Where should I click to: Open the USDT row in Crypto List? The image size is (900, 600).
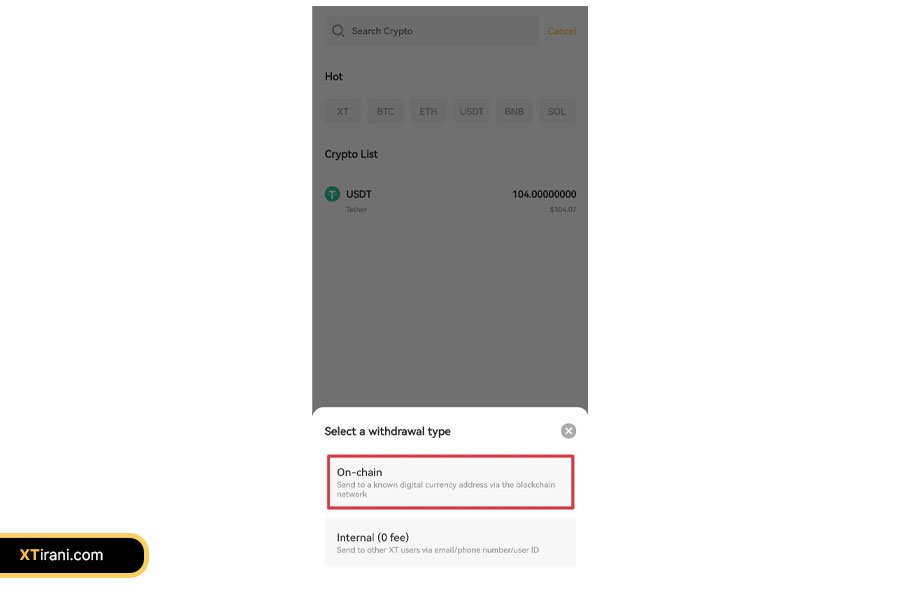point(451,200)
